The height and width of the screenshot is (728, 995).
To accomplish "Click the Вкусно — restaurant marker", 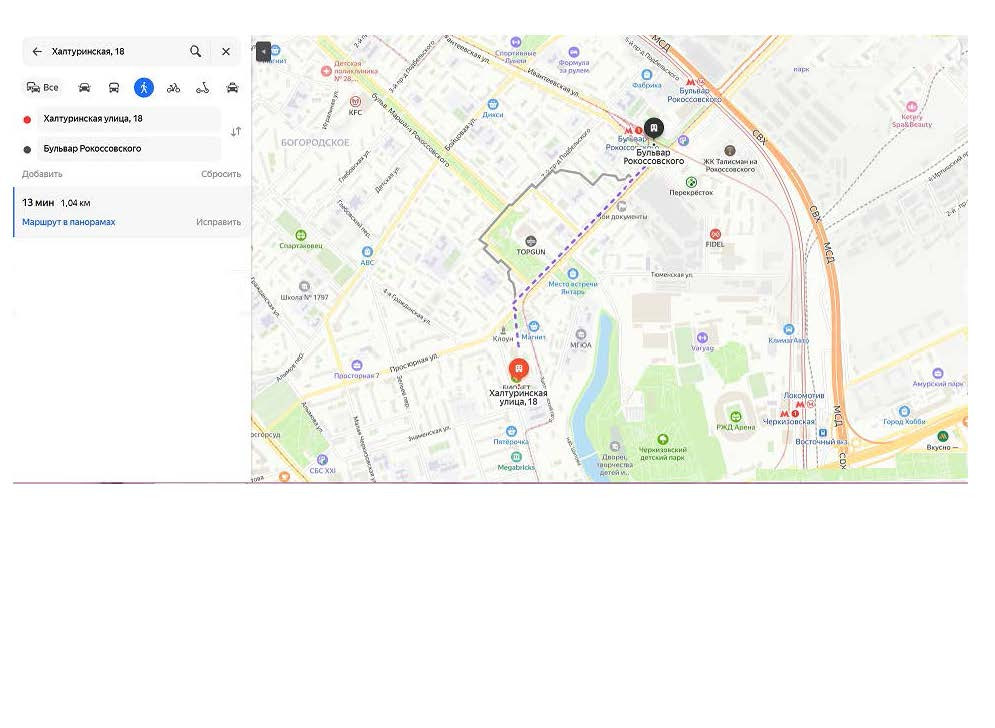I will (942, 436).
